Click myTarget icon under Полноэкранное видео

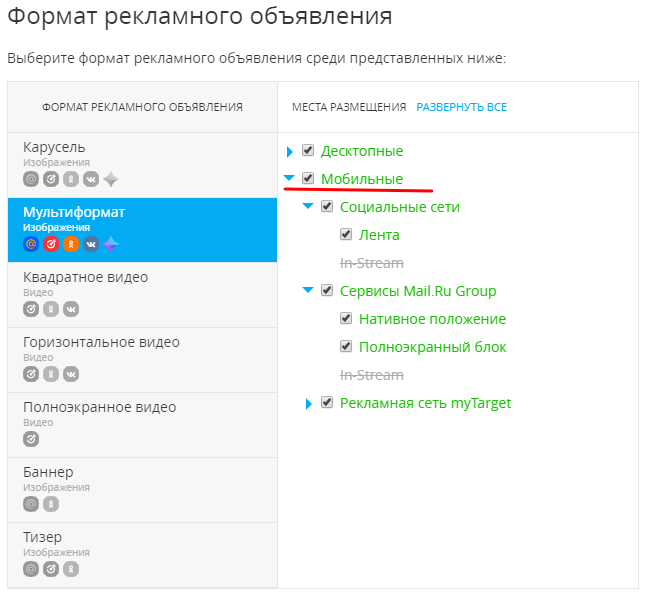coord(31,439)
